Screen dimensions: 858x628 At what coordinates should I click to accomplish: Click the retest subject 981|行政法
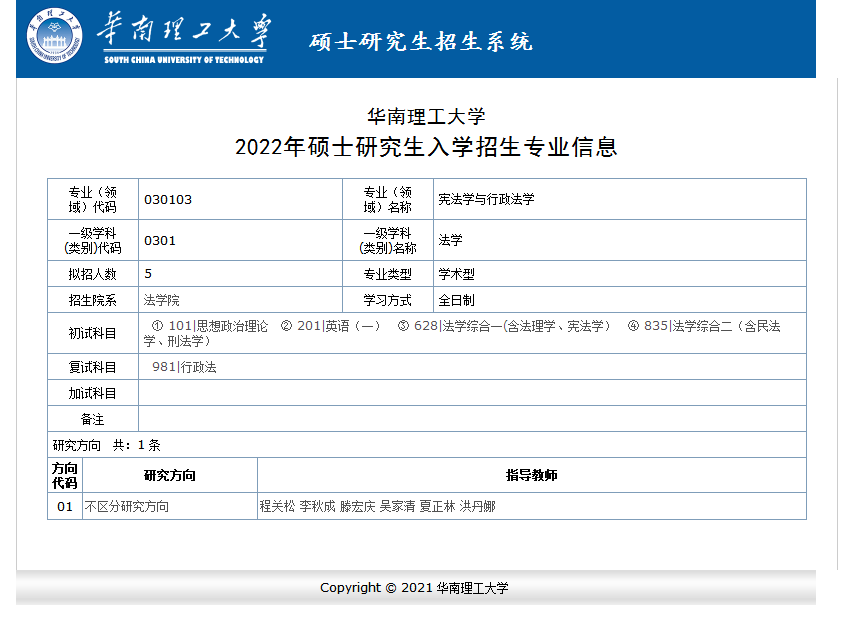(x=184, y=367)
